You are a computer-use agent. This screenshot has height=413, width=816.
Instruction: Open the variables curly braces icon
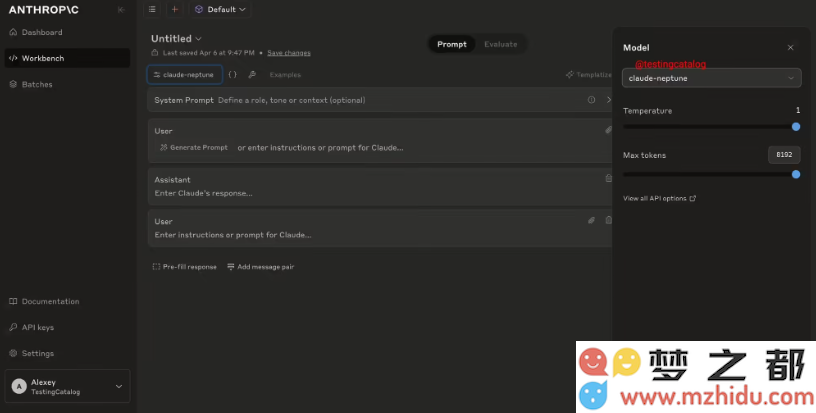point(233,75)
